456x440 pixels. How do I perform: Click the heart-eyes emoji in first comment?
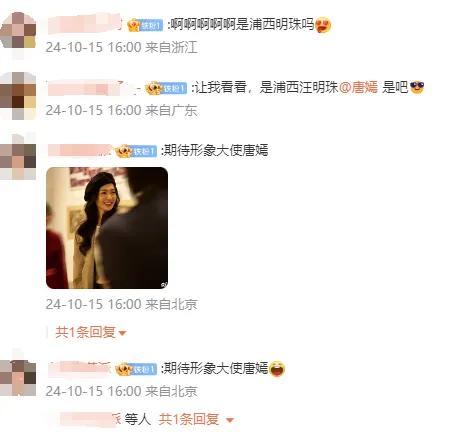(x=323, y=25)
